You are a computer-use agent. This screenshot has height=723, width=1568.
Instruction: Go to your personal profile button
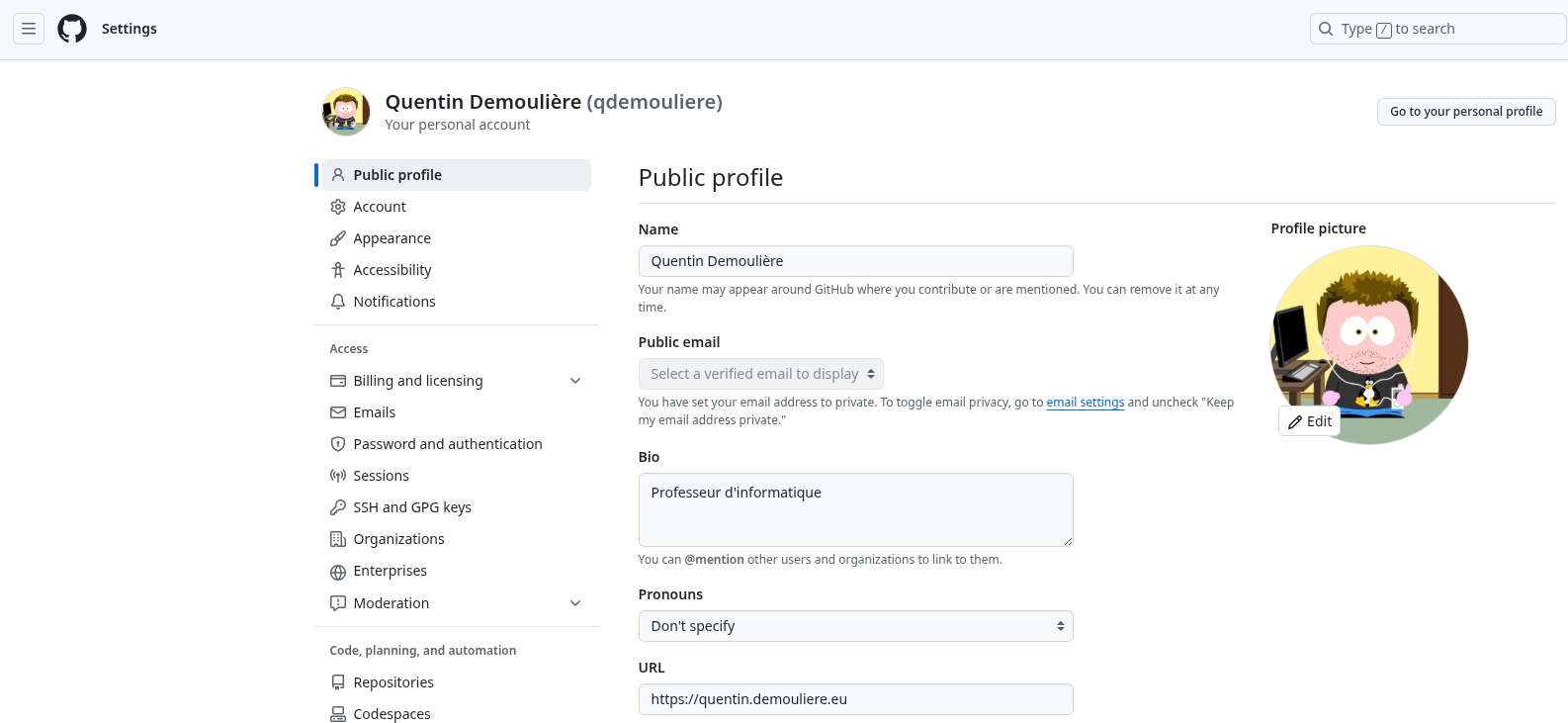point(1465,112)
